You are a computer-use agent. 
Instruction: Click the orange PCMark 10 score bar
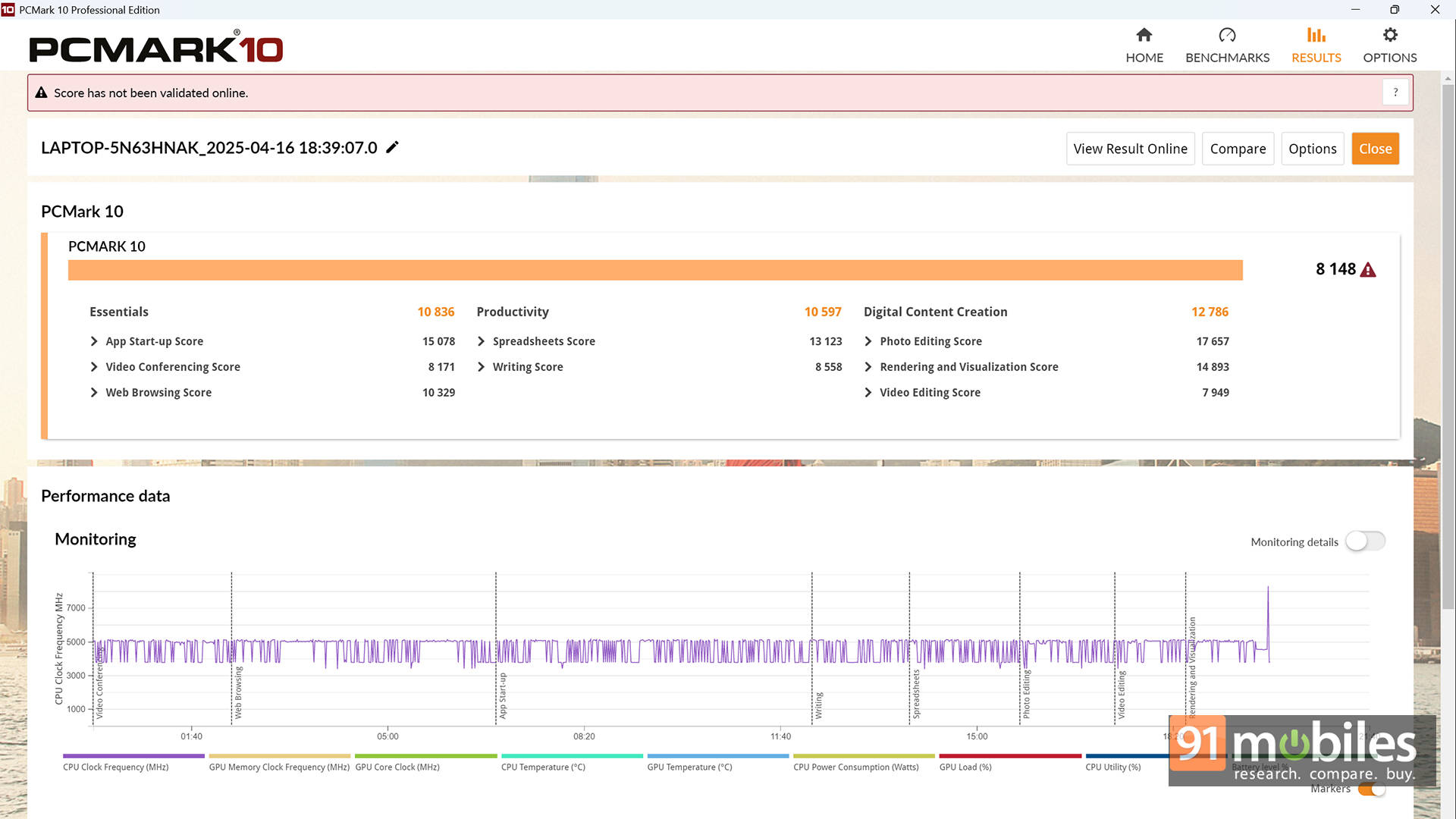coord(655,270)
